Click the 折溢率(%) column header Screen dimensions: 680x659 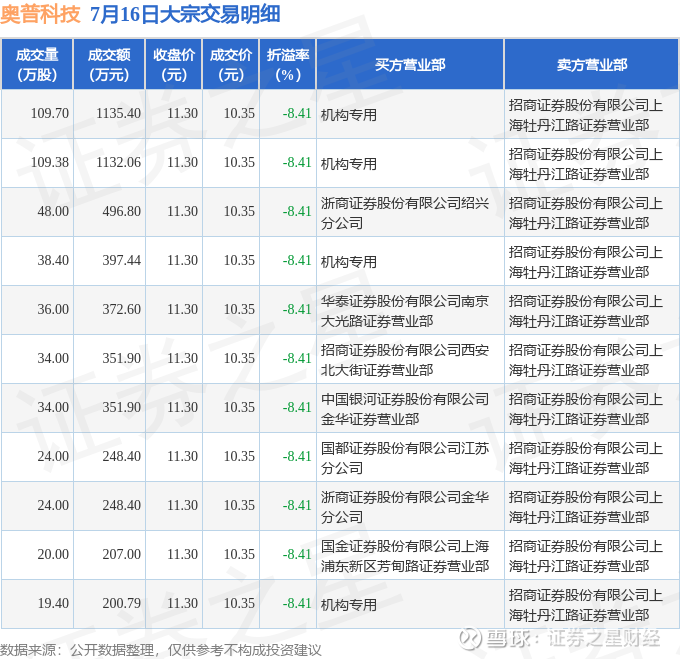[288, 65]
